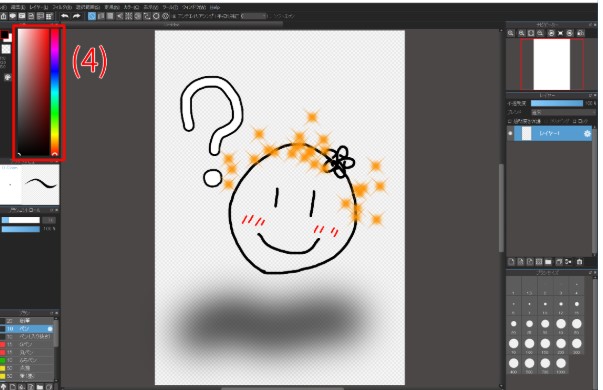Viewport: 603px width, 390px height.
Task: Open the layer blend mode dropdown
Action: click(564, 112)
